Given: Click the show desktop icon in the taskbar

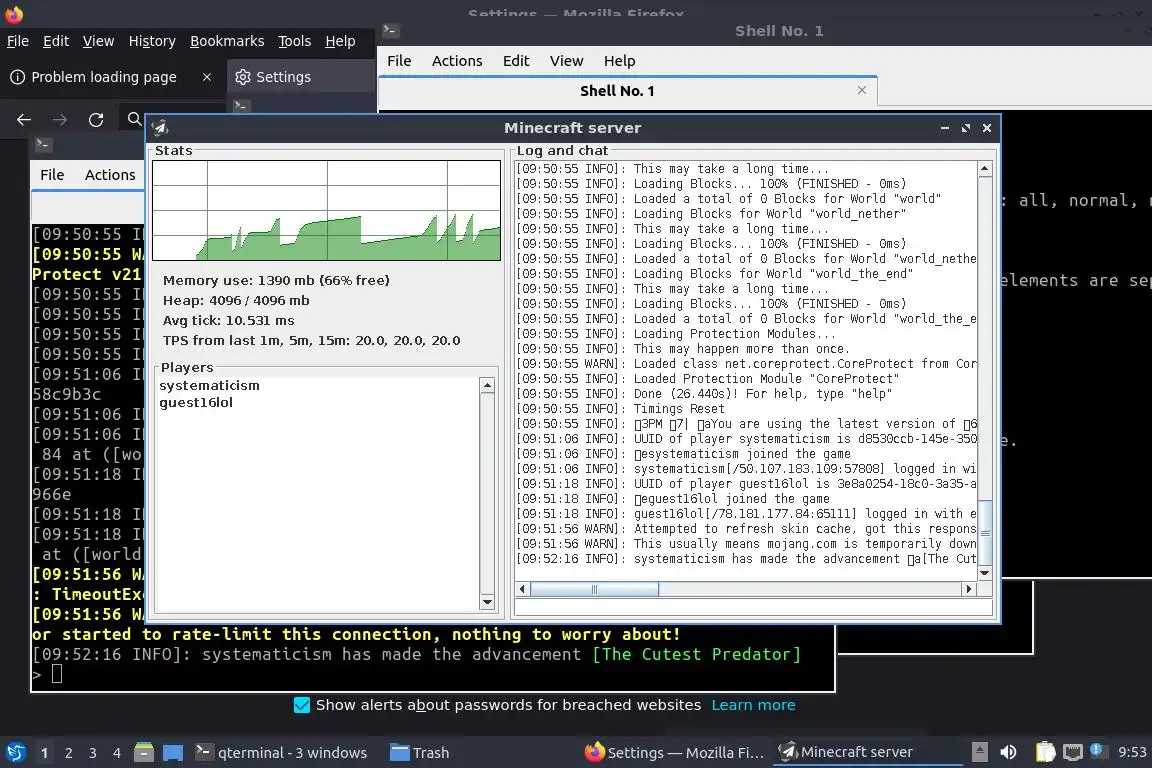Looking at the screenshot, I should click(x=173, y=753).
